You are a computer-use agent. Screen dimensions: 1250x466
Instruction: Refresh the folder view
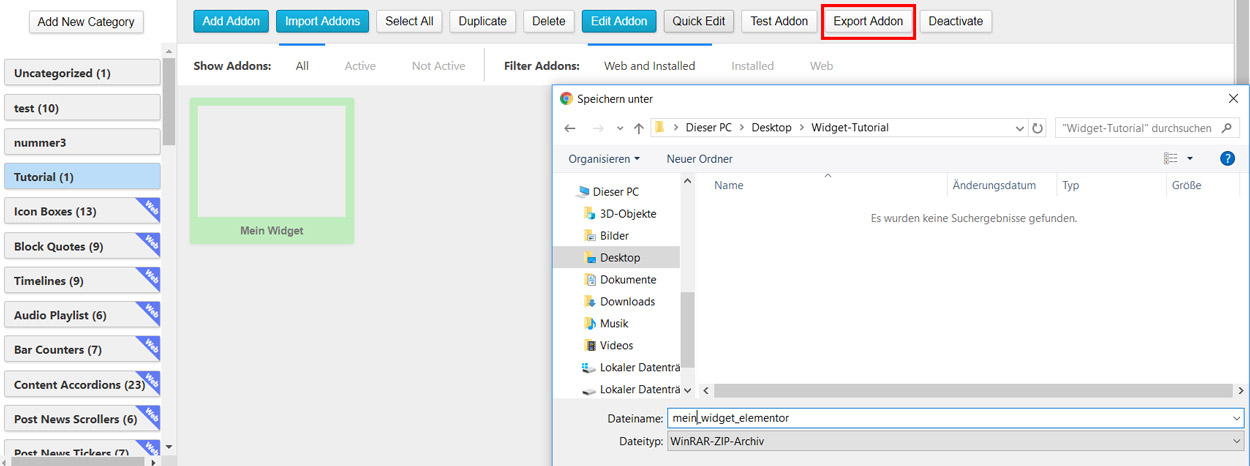pos(1038,128)
